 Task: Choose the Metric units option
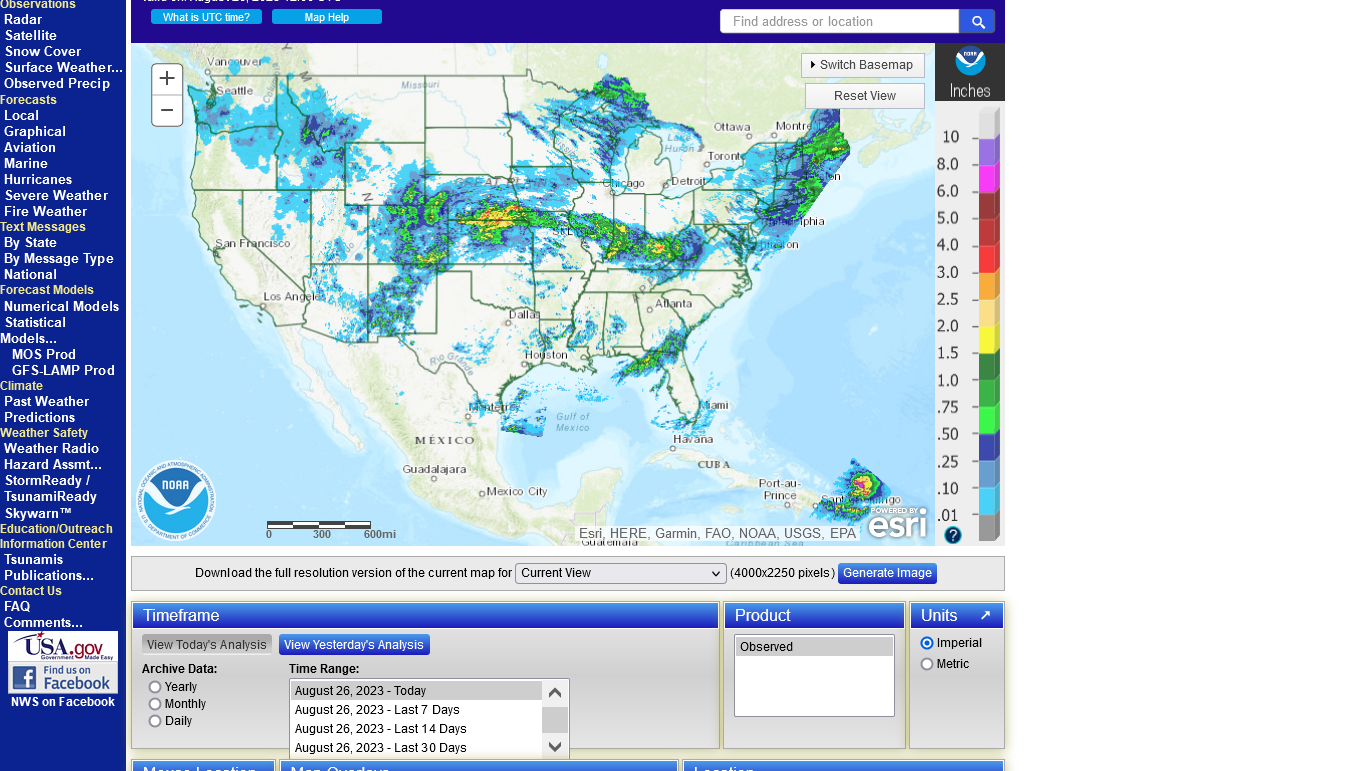click(927, 664)
